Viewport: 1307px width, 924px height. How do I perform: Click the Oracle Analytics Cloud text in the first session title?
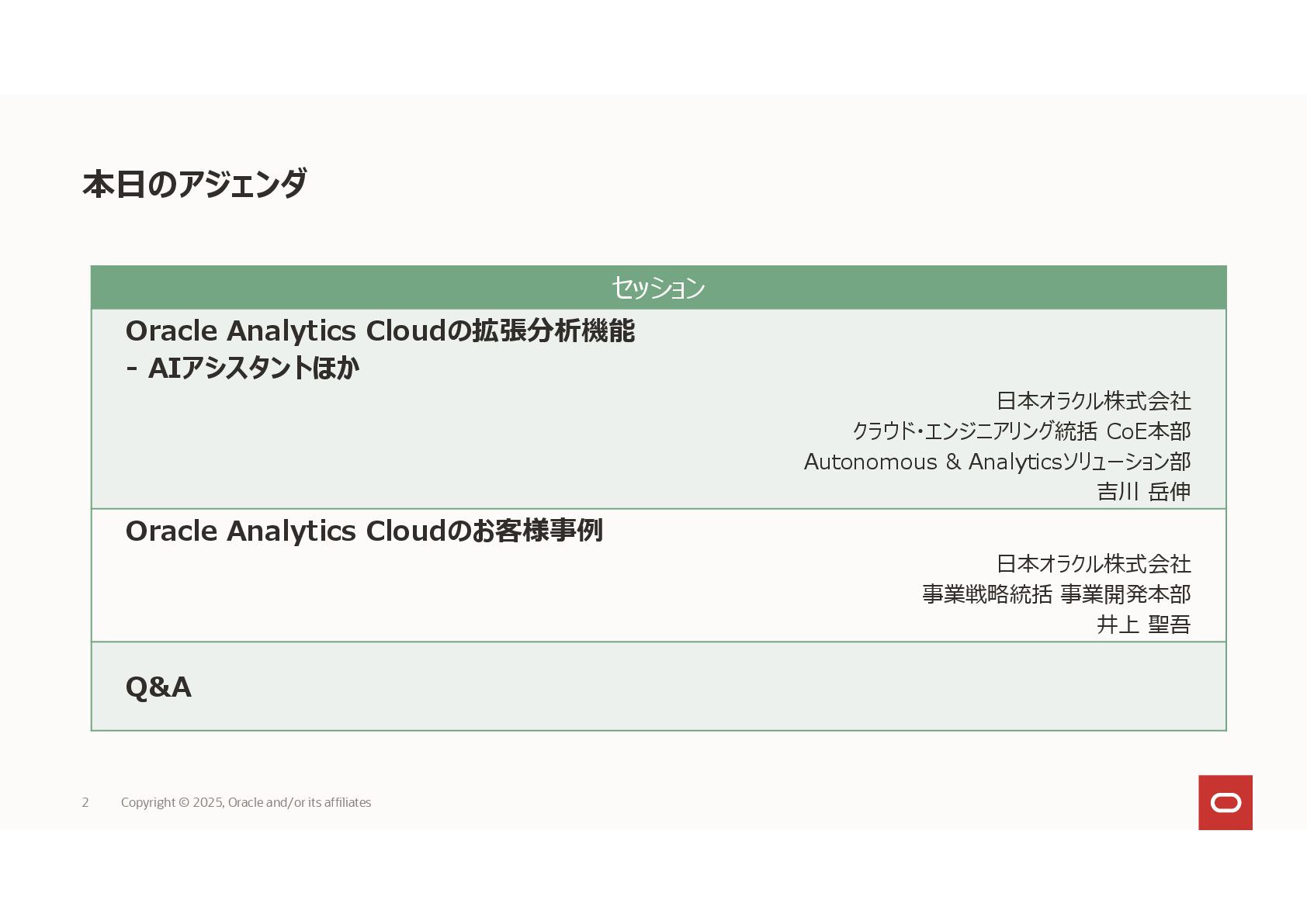click(x=286, y=330)
